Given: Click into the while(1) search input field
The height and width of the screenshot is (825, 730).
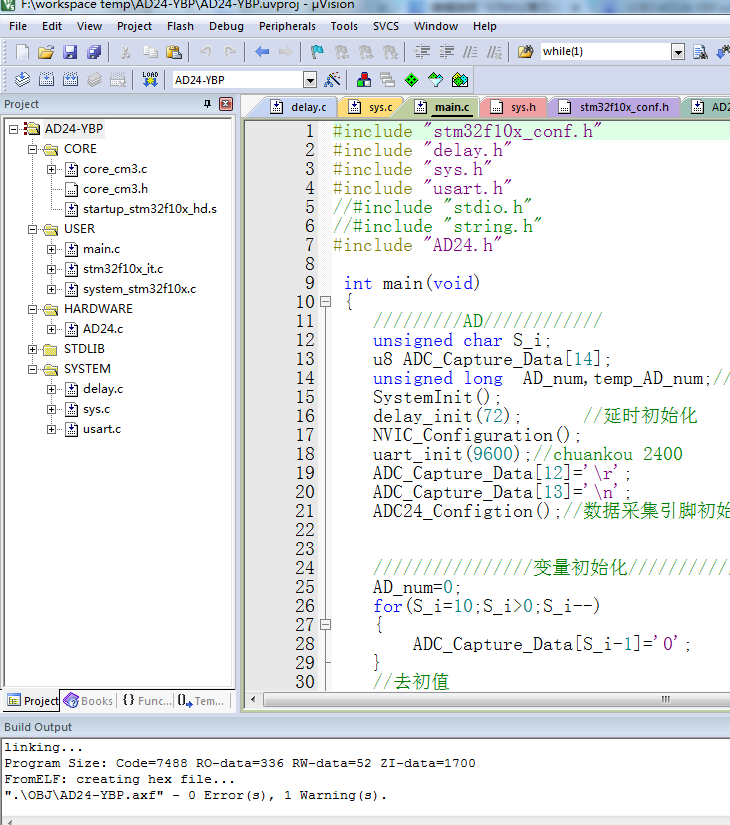Looking at the screenshot, I should (606, 52).
